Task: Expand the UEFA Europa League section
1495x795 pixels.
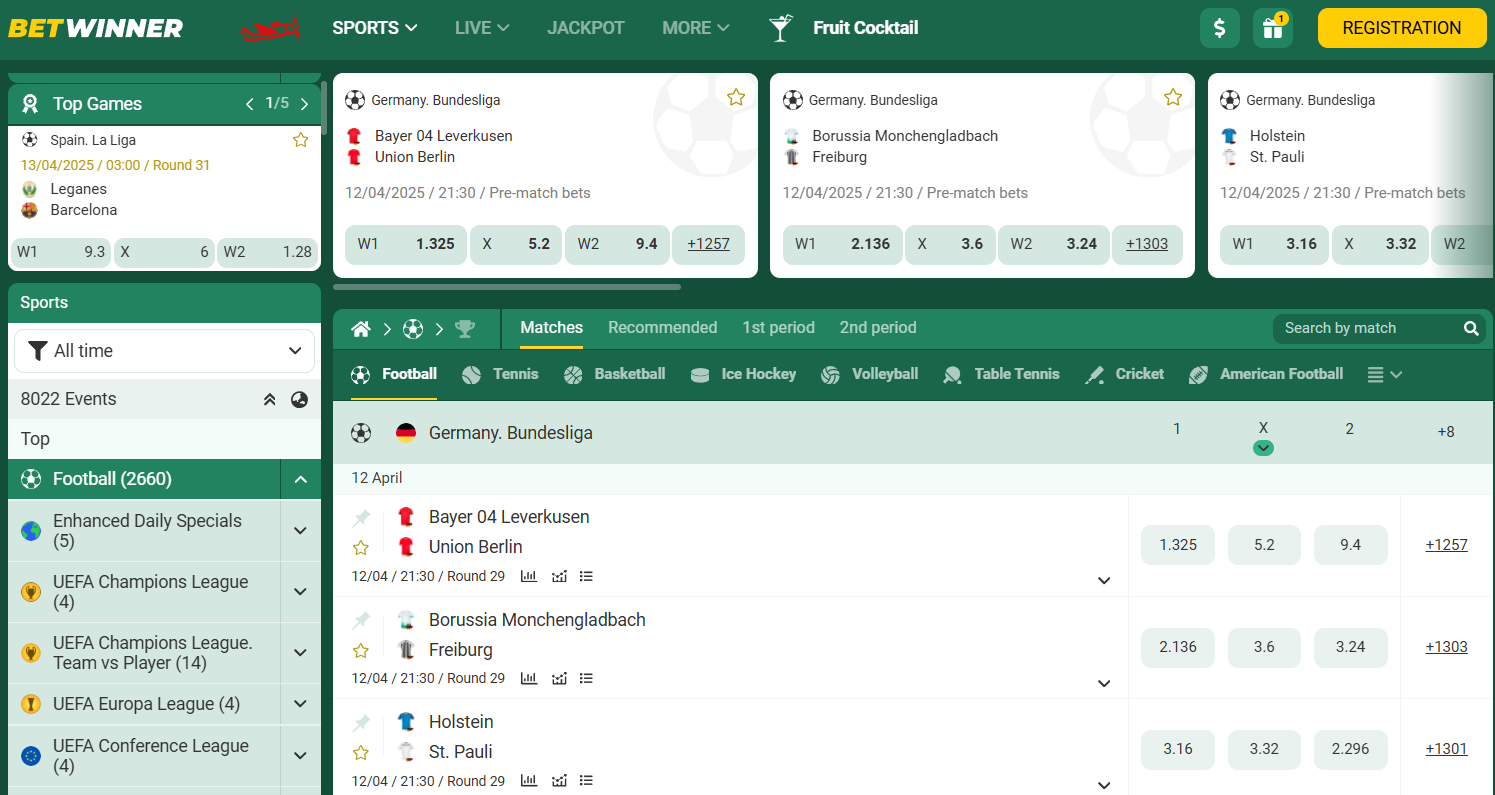Action: (x=300, y=704)
